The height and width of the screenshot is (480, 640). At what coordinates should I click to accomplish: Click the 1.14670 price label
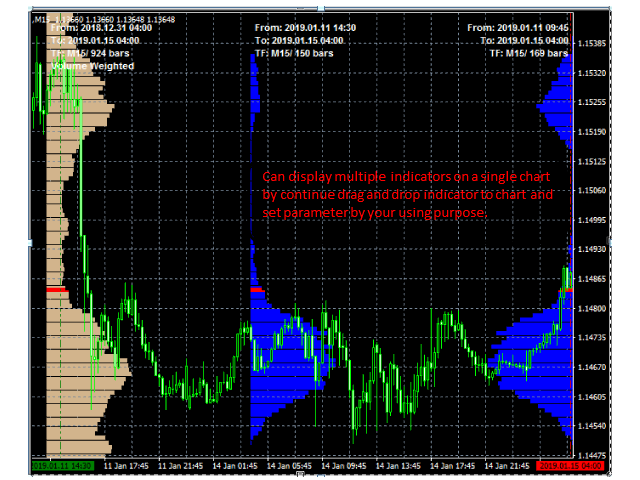[x=592, y=367]
